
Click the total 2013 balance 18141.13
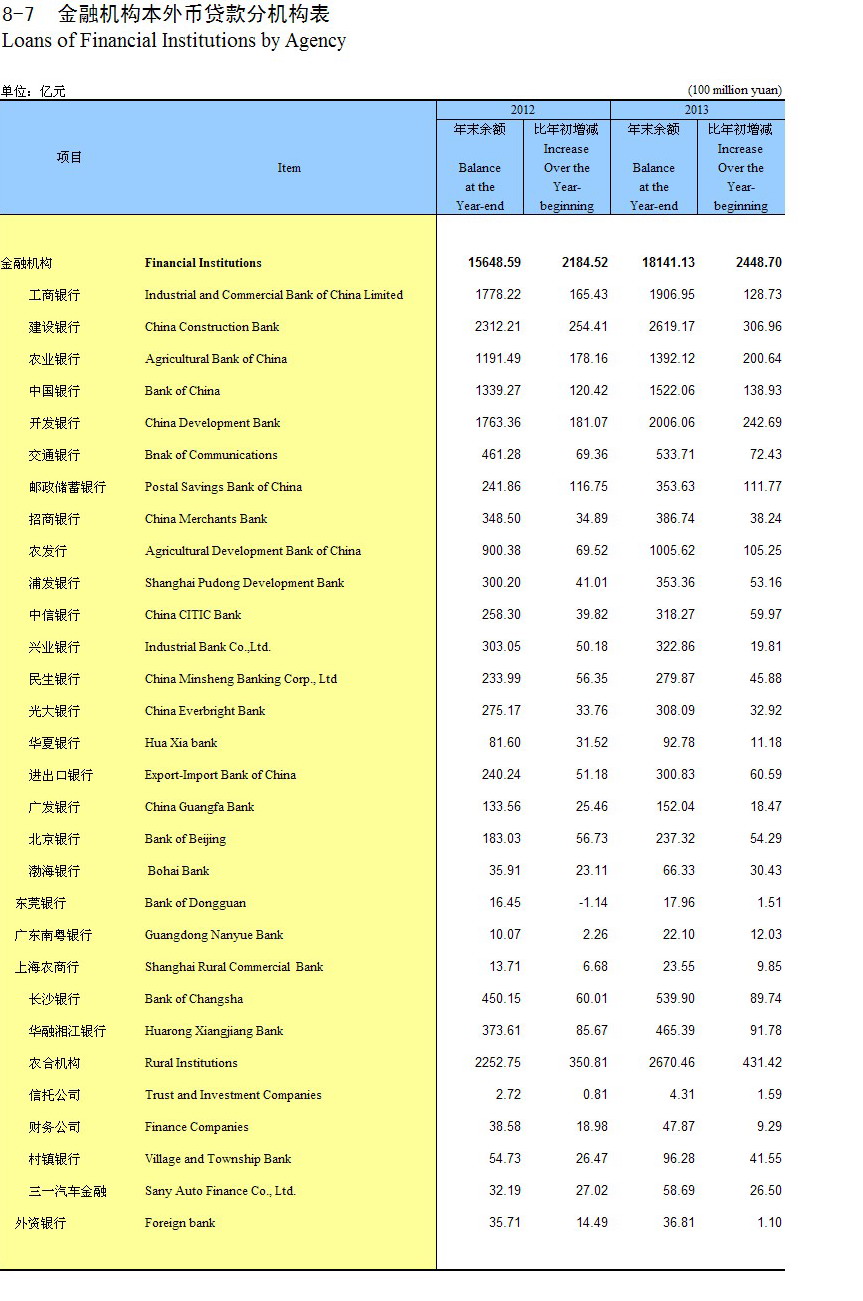click(x=668, y=263)
